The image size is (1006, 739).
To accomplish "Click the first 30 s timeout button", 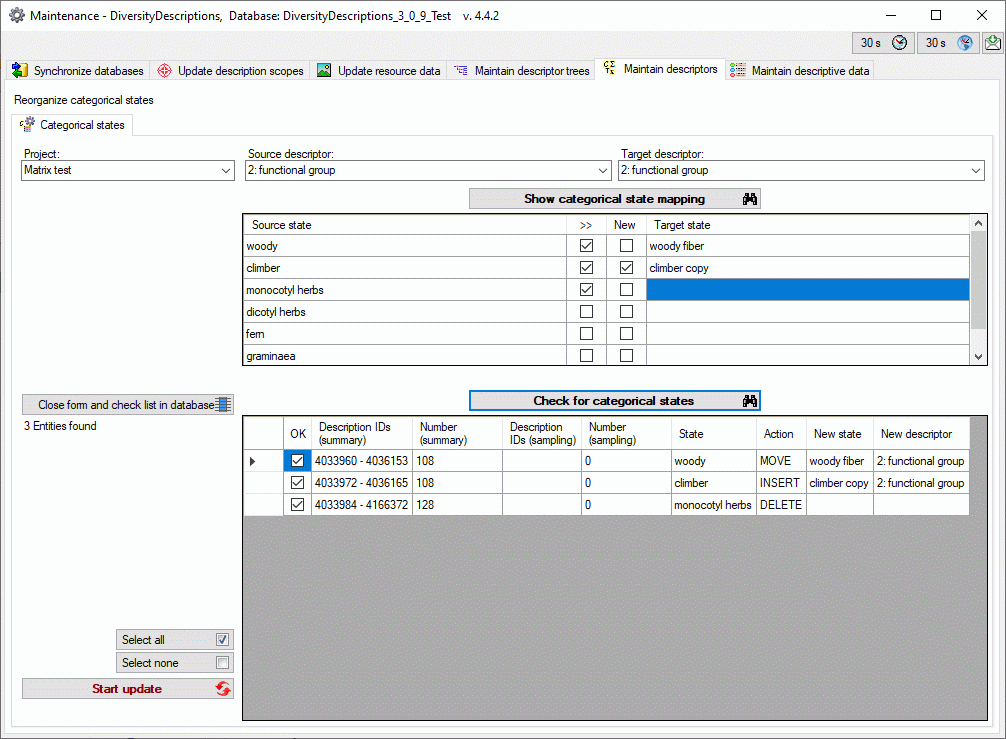I will (x=882, y=43).
